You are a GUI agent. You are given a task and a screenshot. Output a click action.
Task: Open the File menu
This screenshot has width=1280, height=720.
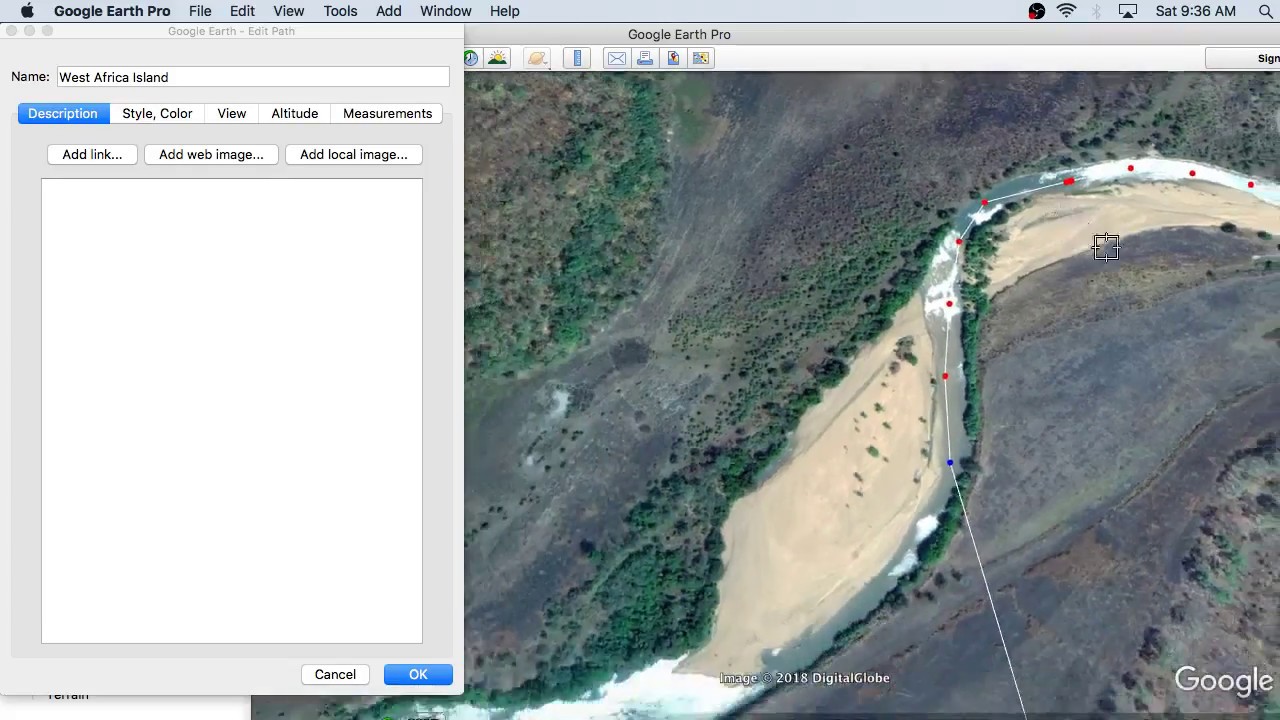pyautogui.click(x=200, y=11)
